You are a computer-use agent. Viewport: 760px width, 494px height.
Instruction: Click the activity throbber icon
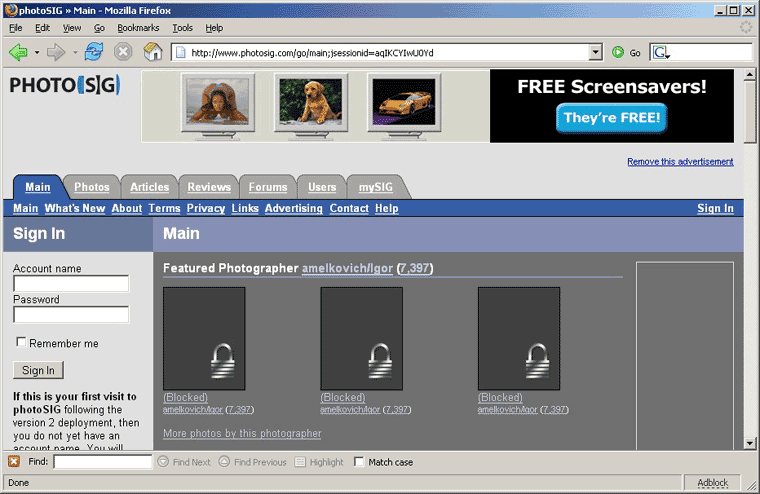(746, 27)
